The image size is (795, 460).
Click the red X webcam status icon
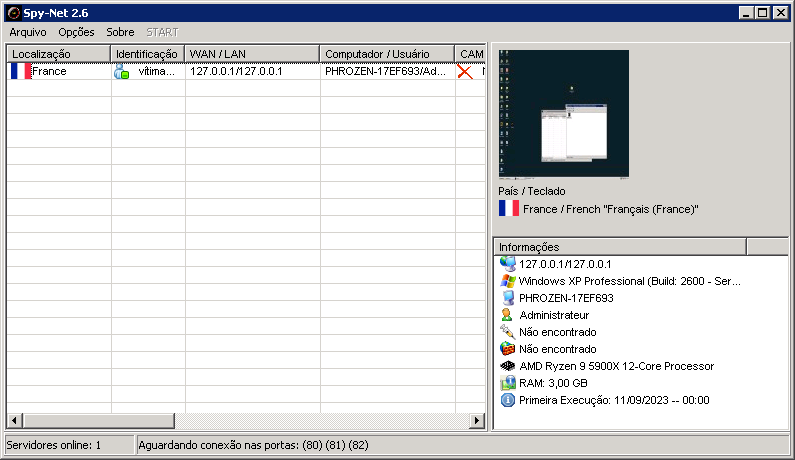click(x=465, y=72)
